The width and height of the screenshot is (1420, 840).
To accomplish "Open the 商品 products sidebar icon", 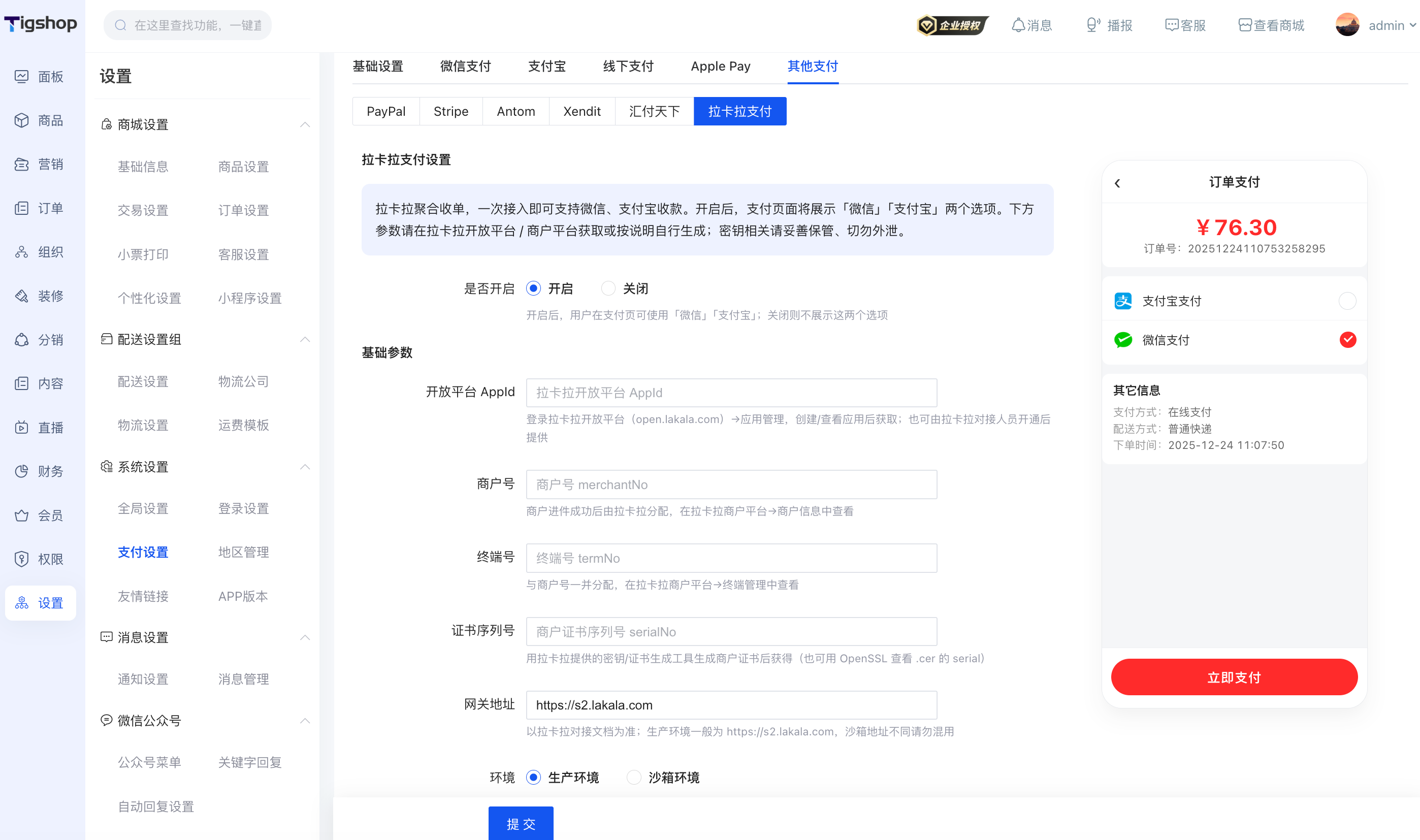I will point(21,120).
